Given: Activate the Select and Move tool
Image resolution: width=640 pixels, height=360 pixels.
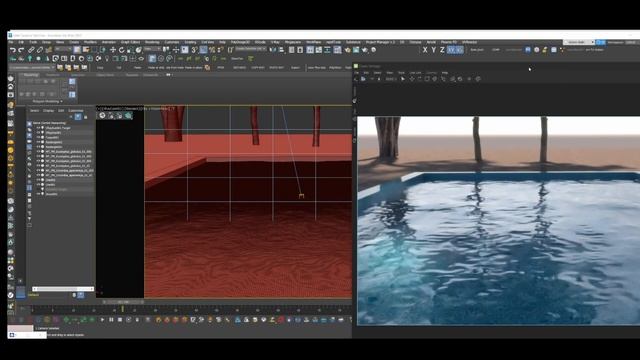Looking at the screenshot, I should tap(113, 50).
